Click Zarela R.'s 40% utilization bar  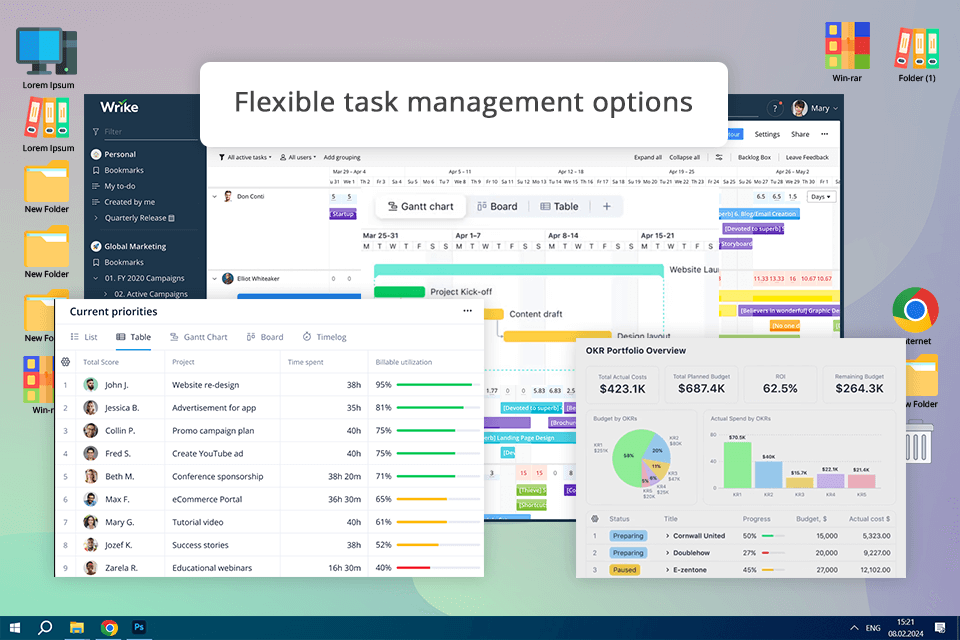438,568
